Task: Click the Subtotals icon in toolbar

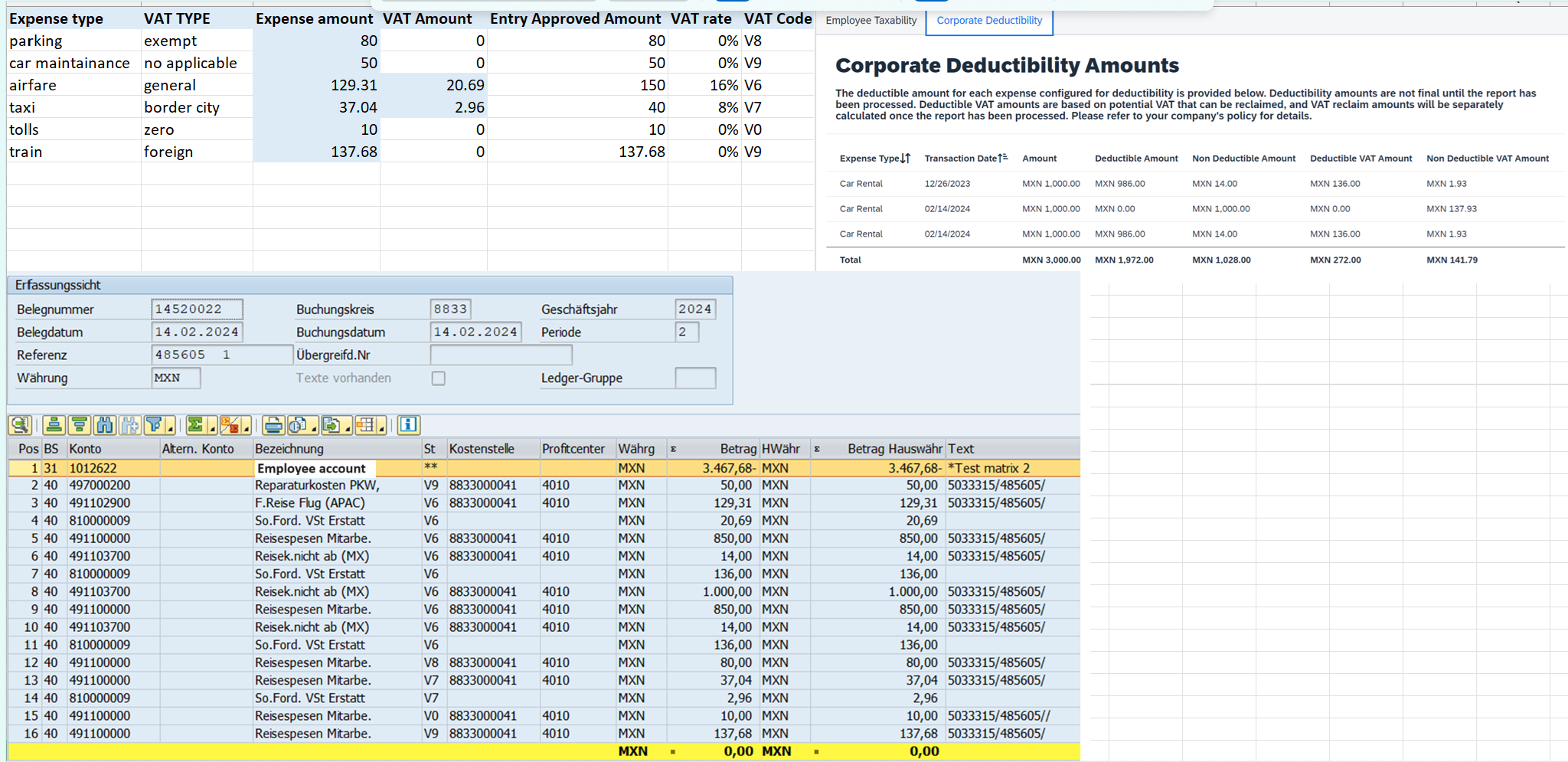Action: click(230, 425)
